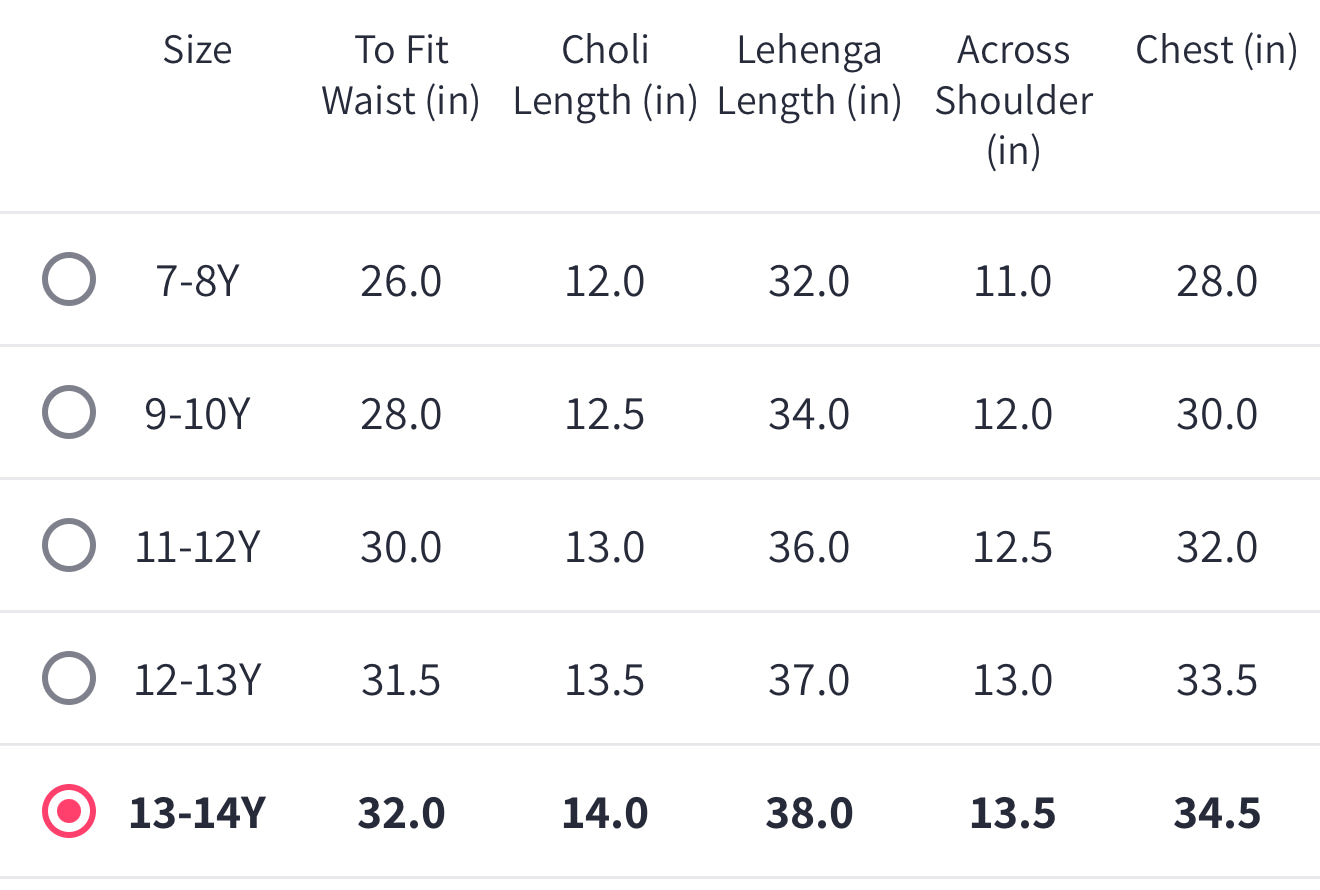Click the 34.0 lehenga length value
The image size is (1320, 890).
[x=809, y=414]
